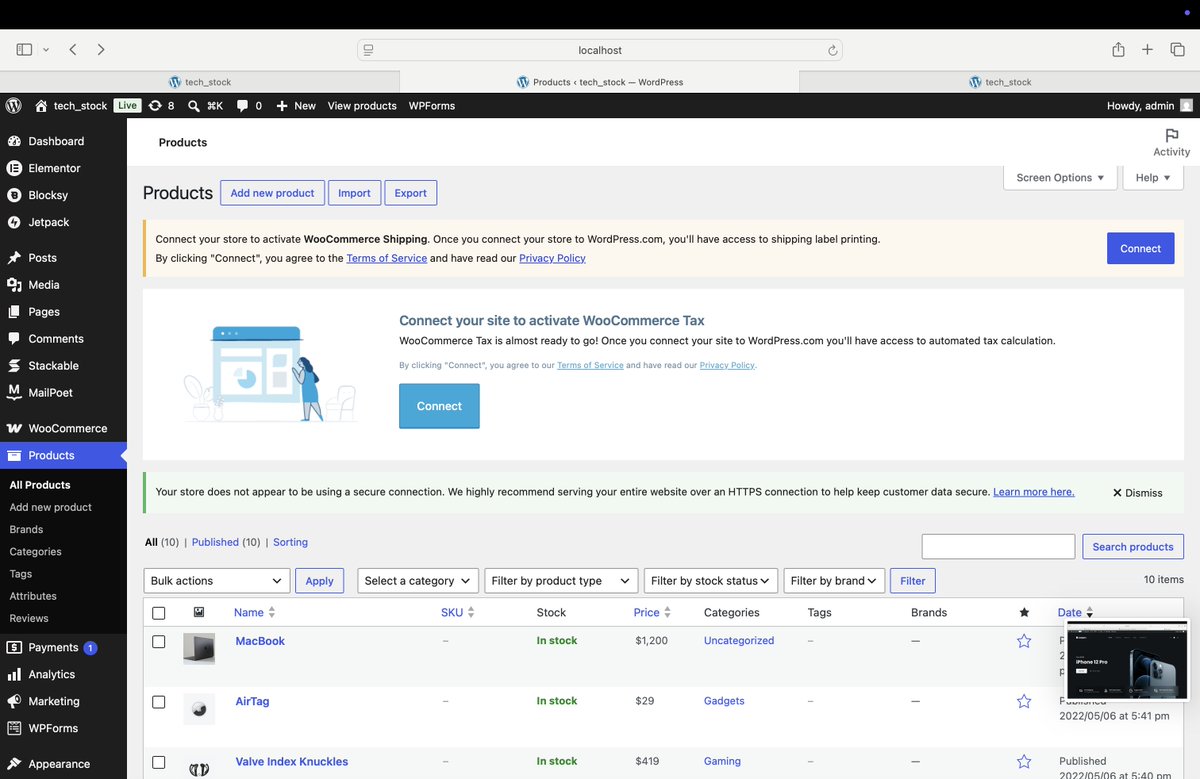Check the MacBook row checkbox
This screenshot has height=779, width=1200.
158,642
